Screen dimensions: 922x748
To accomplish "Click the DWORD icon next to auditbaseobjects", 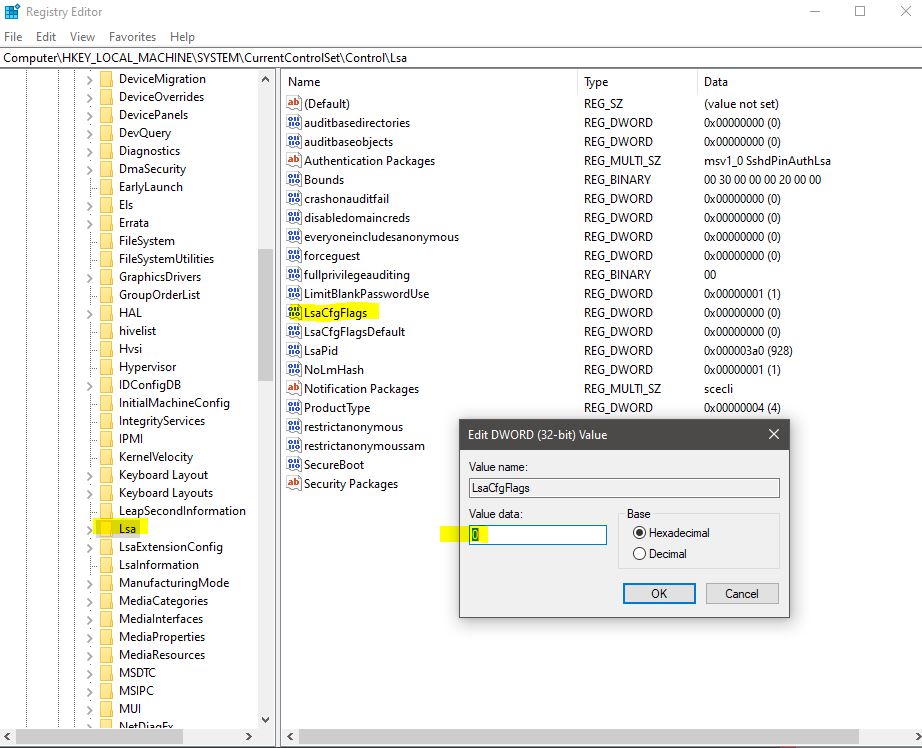I will [x=293, y=141].
